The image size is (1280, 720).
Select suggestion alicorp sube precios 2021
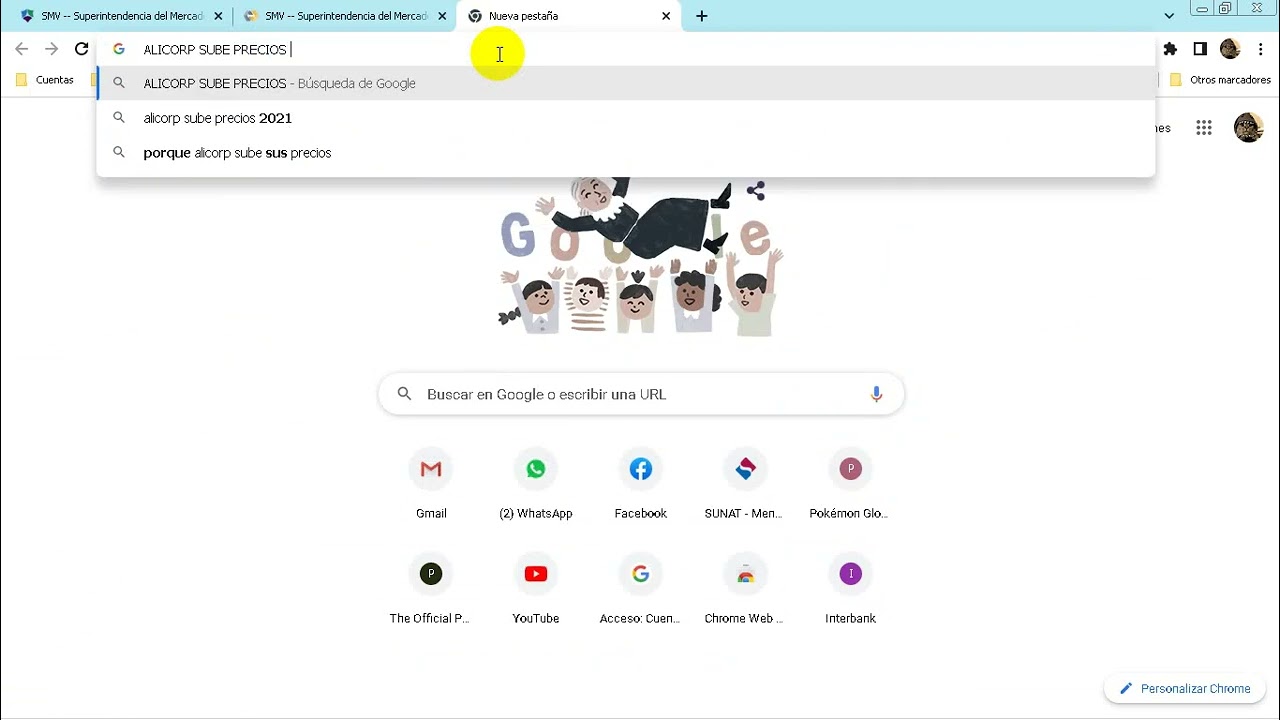pos(626,118)
